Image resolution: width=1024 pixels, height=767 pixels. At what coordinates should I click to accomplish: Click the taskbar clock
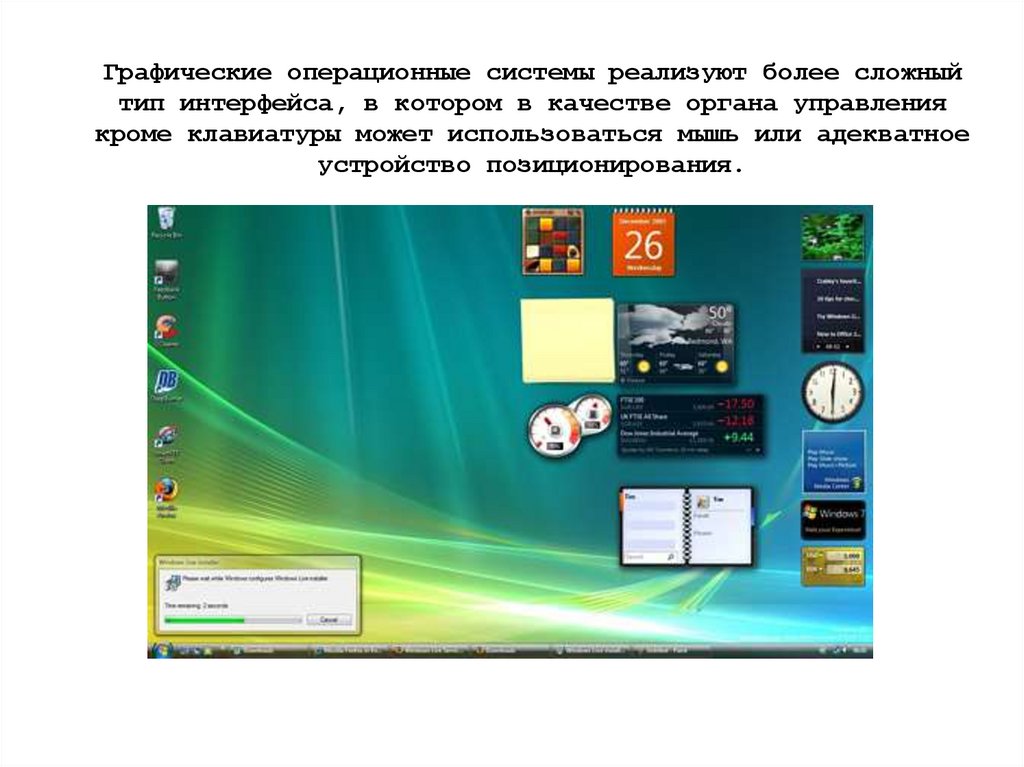tap(859, 651)
